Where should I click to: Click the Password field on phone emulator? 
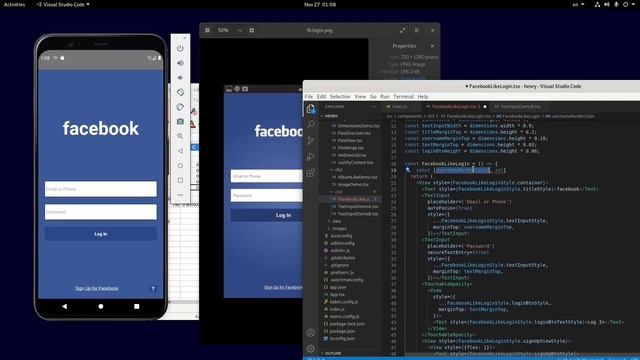[100, 212]
